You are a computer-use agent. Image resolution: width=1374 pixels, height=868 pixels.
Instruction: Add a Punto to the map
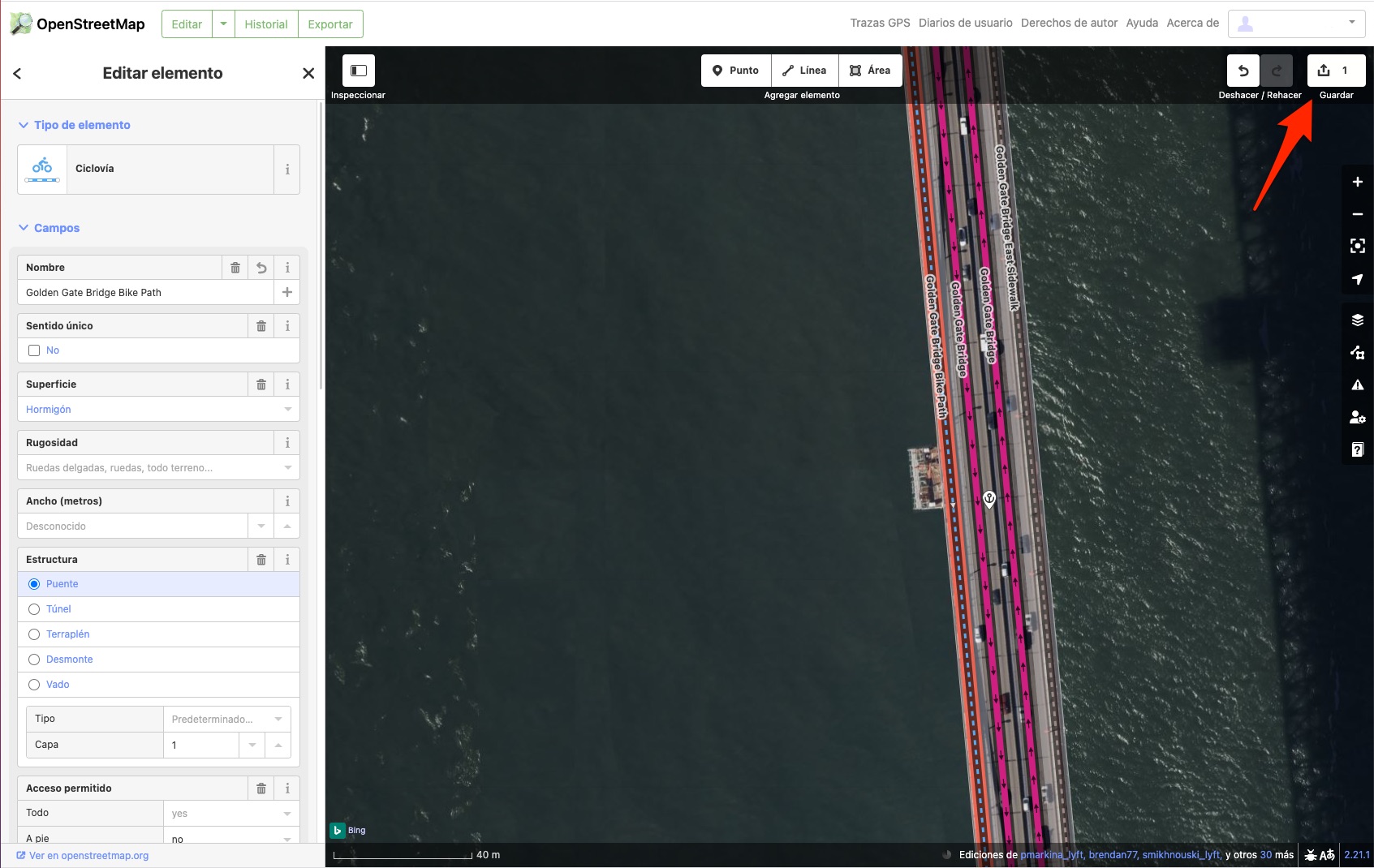click(735, 71)
